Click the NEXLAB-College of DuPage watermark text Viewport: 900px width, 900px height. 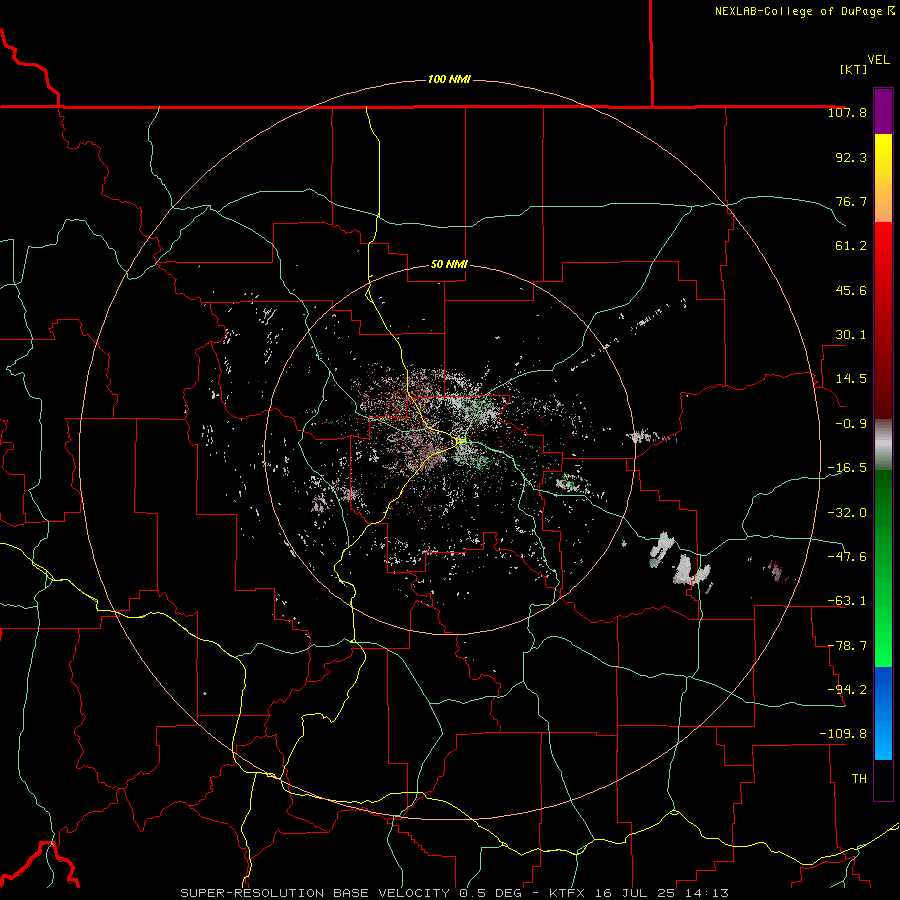click(805, 11)
